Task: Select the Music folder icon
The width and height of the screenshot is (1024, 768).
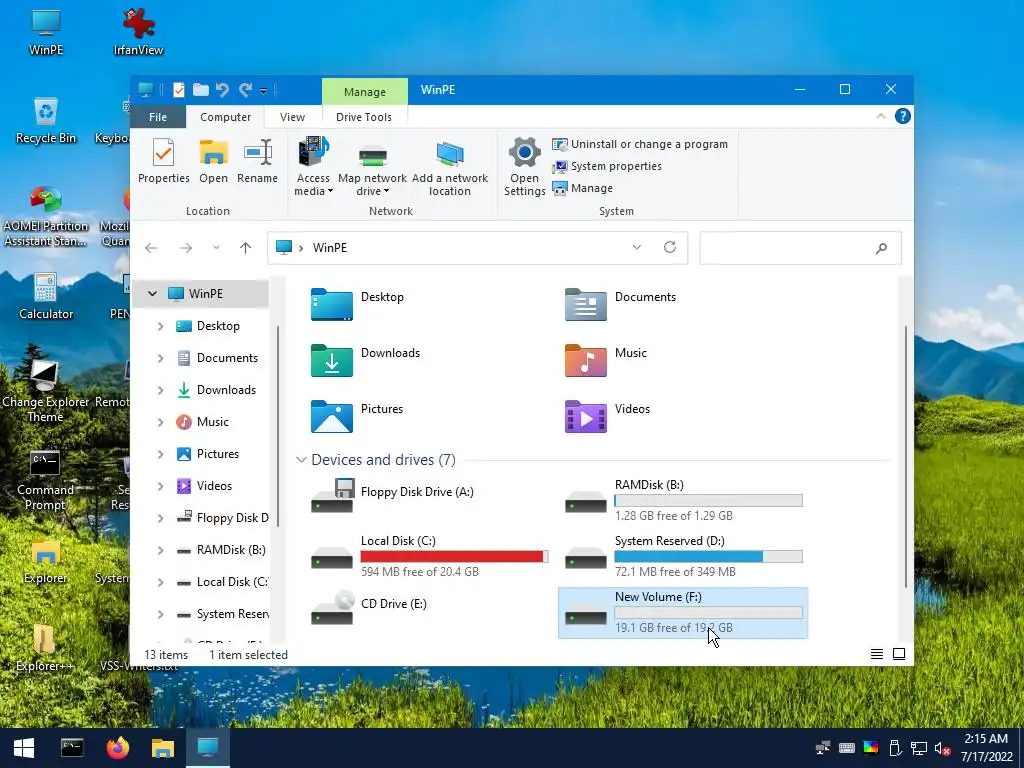Action: coord(586,360)
